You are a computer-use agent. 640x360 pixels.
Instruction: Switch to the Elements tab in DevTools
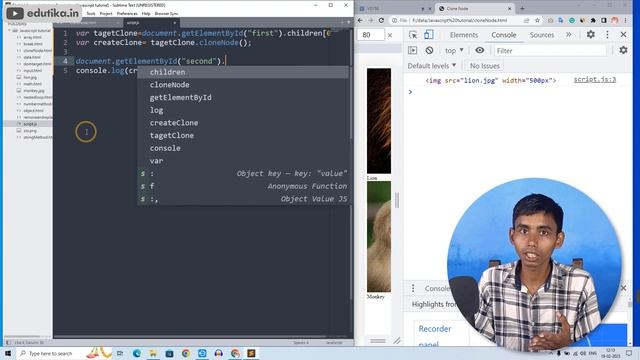tap(464, 35)
